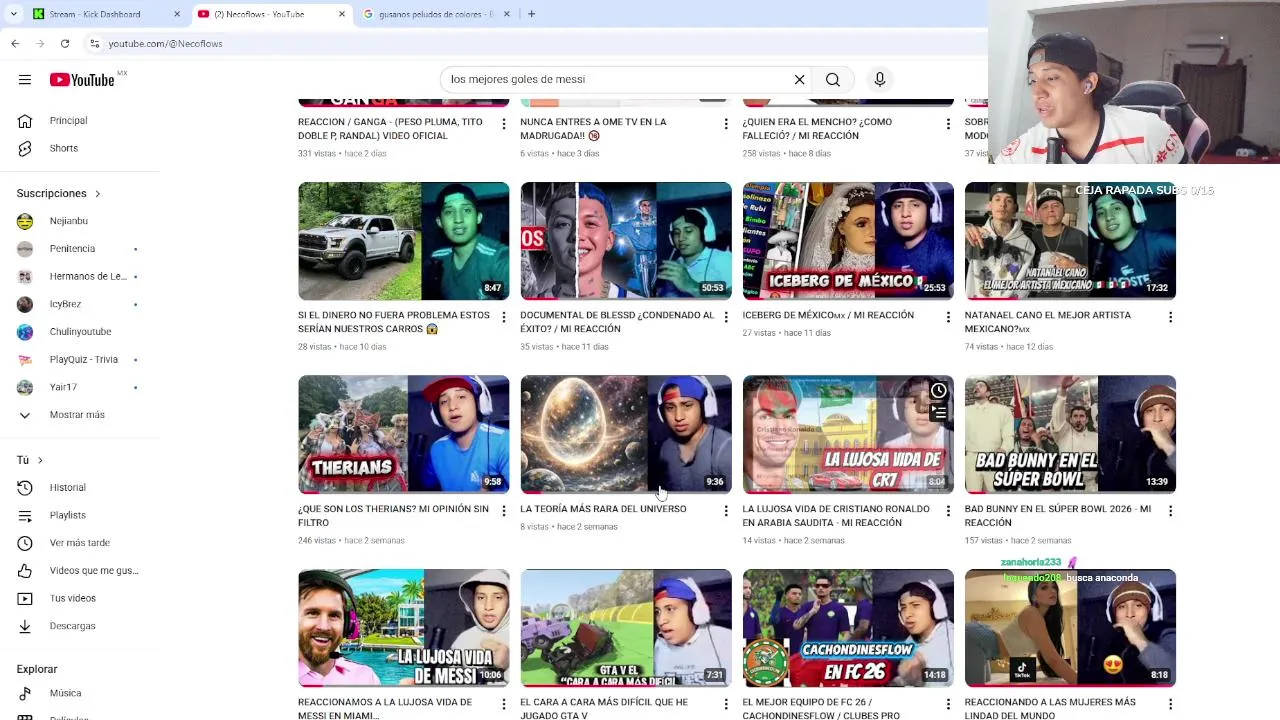
Task: Open the browser tab list dropdown
Action: click(x=13, y=14)
